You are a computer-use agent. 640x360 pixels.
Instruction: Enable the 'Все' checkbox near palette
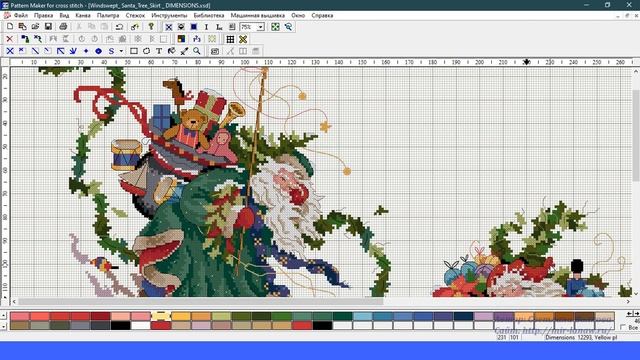[x=623, y=327]
